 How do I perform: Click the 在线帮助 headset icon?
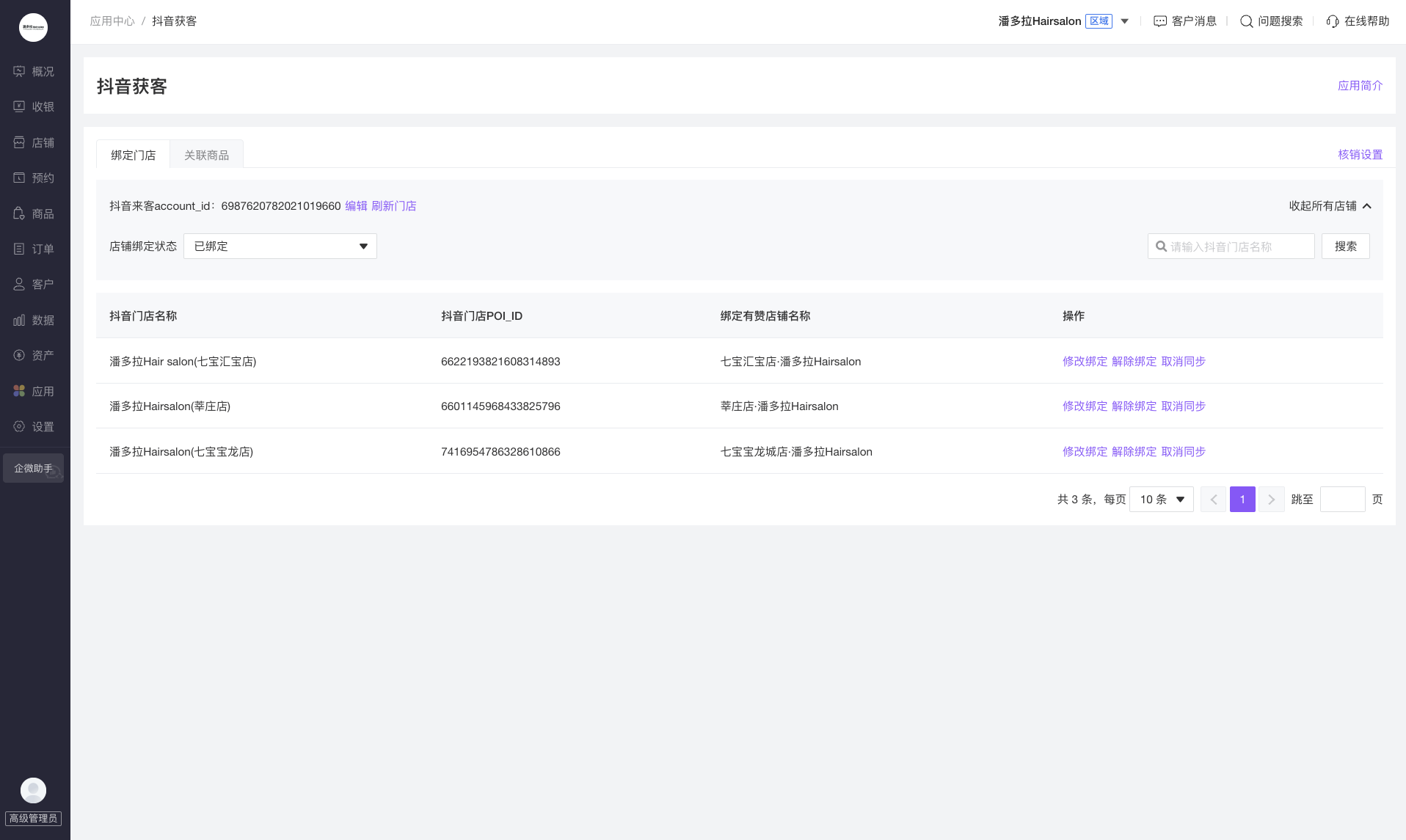coord(1333,21)
